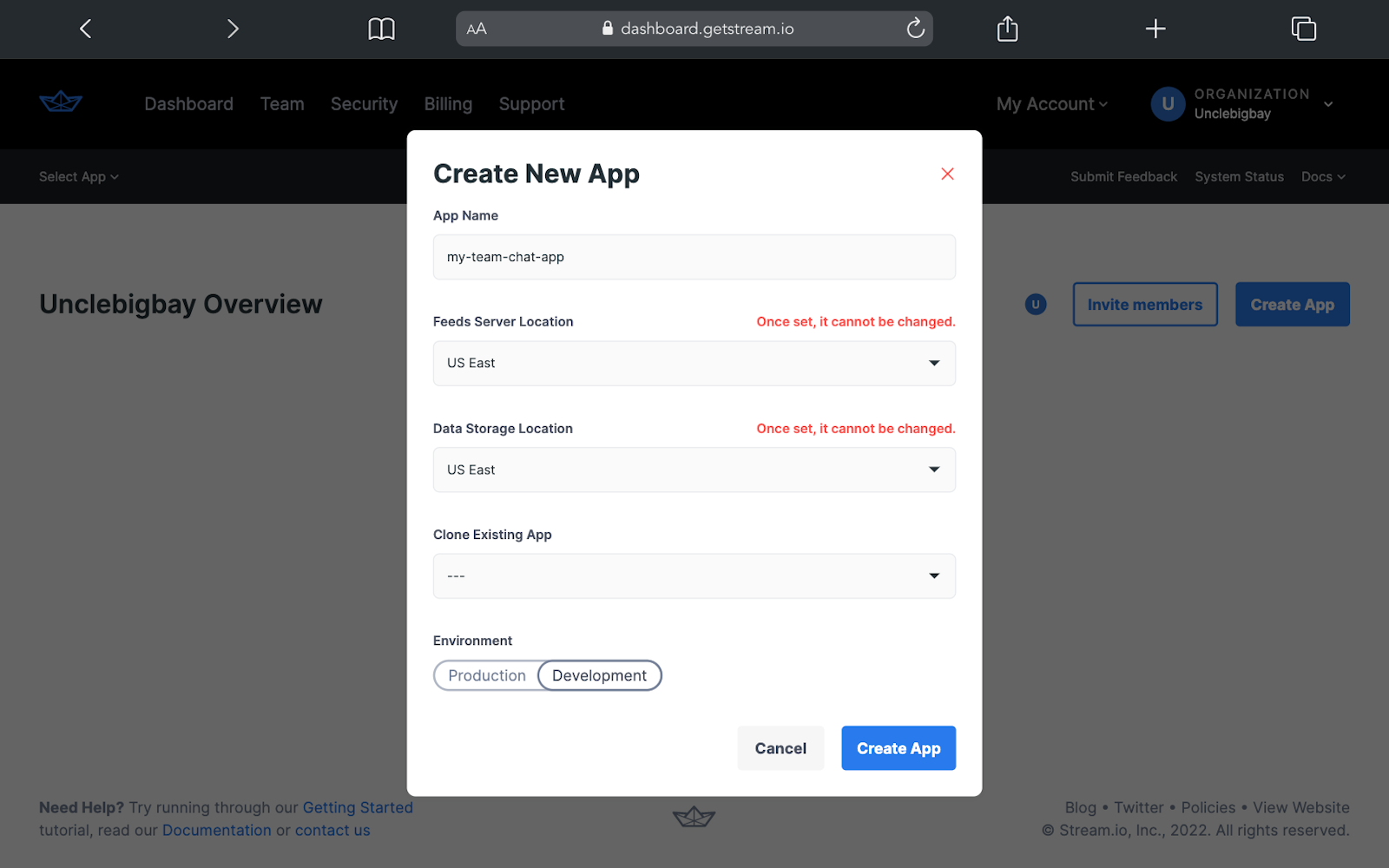1389x868 pixels.
Task: Reload the page with the refresh icon
Action: tap(915, 28)
